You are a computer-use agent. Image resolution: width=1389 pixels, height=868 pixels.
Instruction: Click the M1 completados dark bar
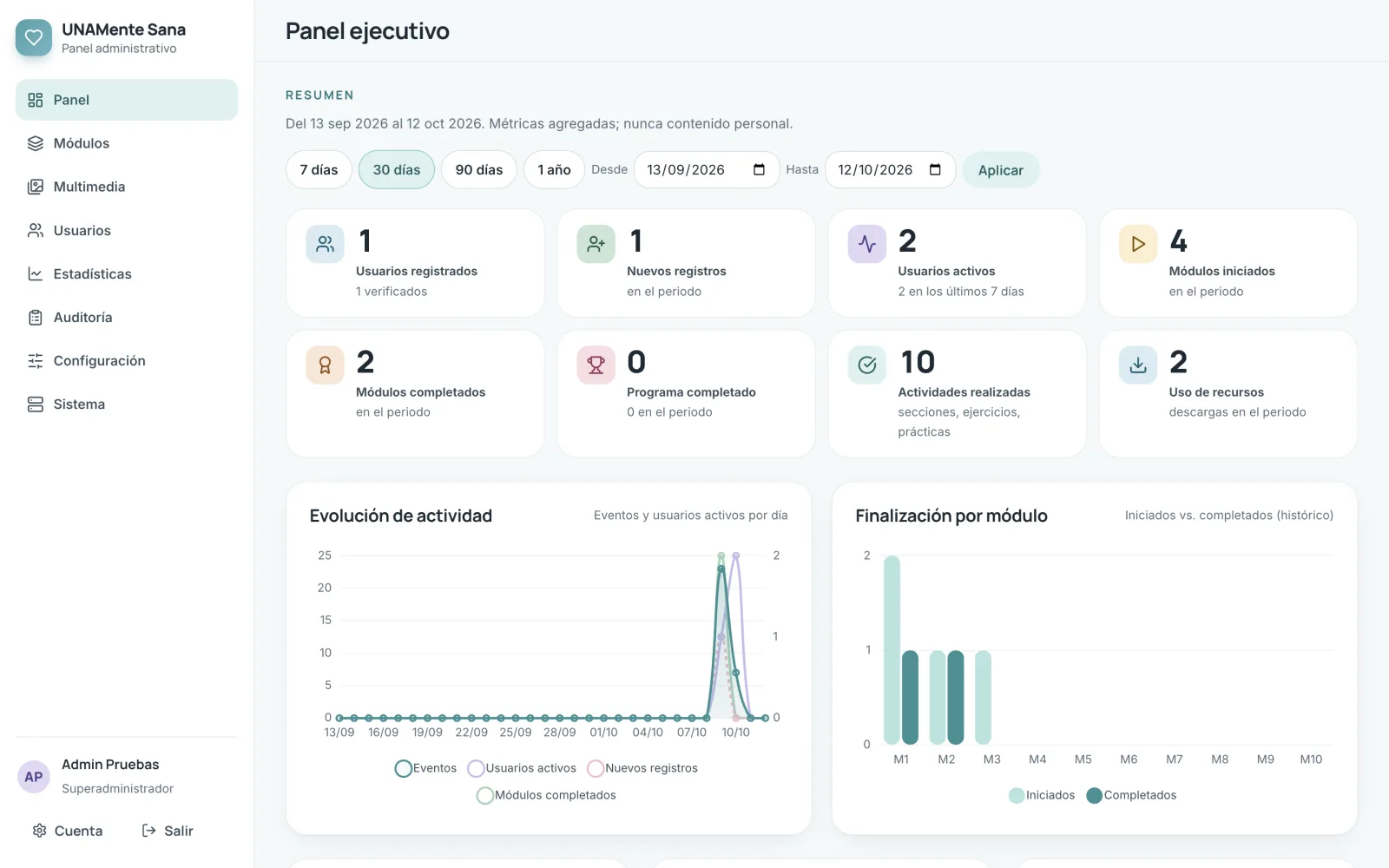pos(910,697)
